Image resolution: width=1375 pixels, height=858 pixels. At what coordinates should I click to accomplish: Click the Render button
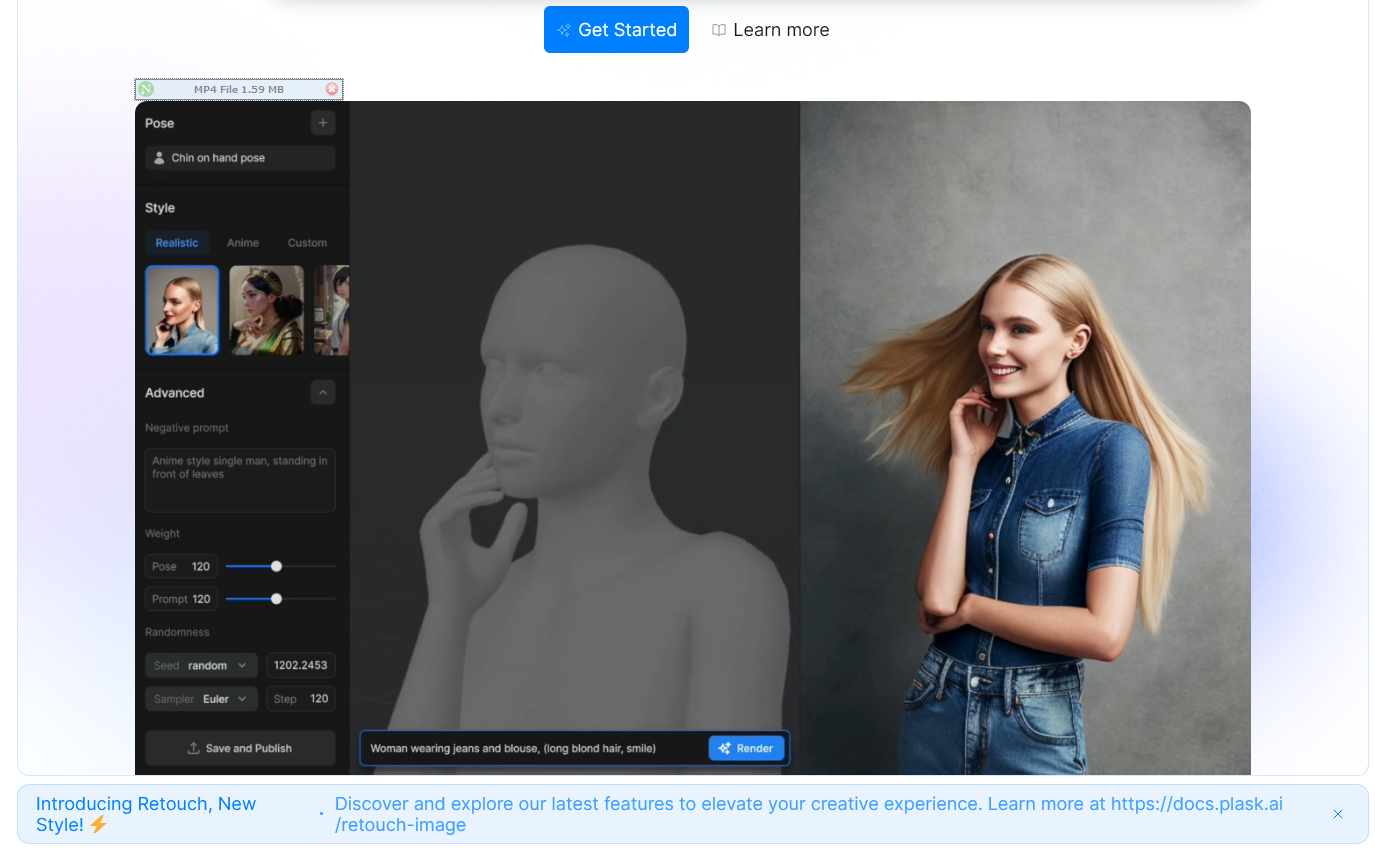746,748
